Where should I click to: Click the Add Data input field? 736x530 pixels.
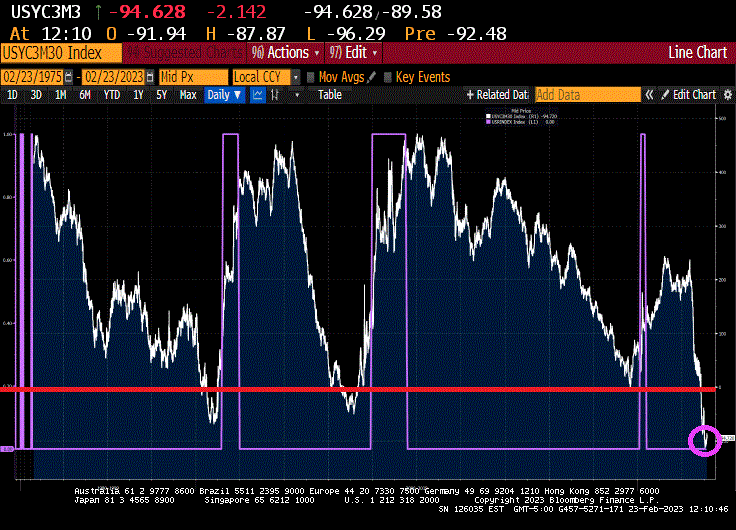pos(587,95)
